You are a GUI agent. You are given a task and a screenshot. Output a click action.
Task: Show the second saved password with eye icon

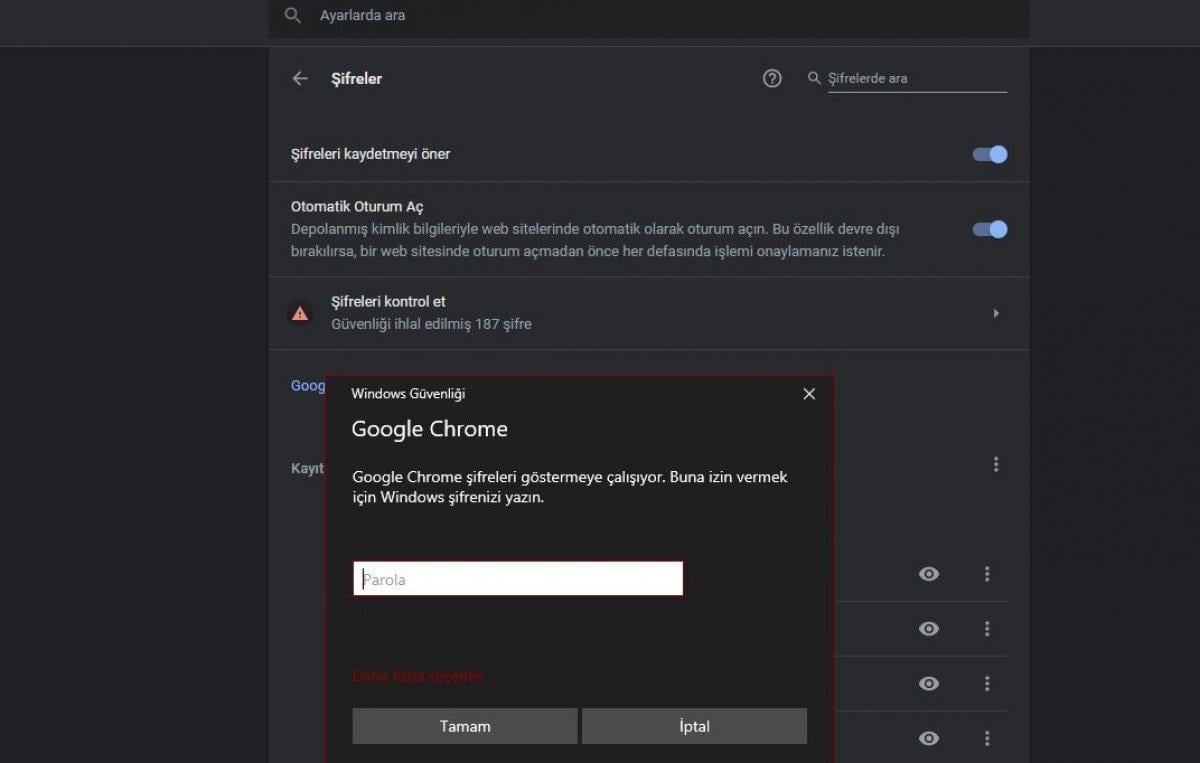click(929, 629)
